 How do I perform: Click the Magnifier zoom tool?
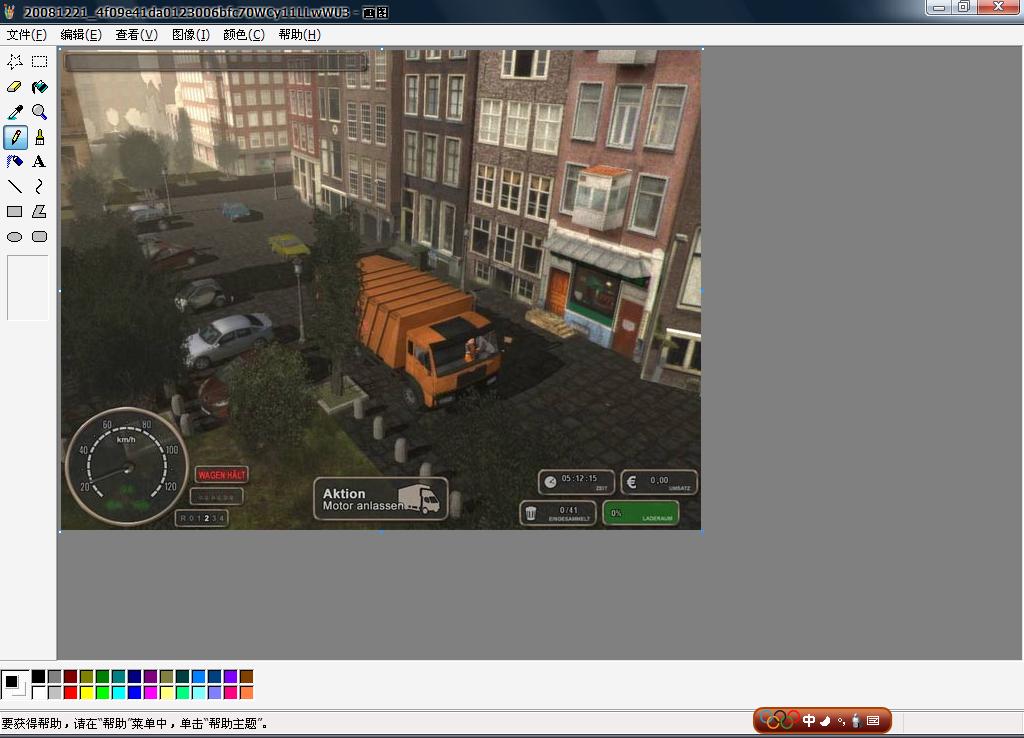[39, 112]
